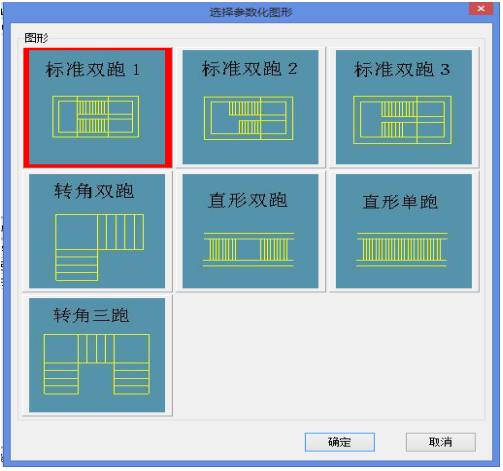Image resolution: width=503 pixels, height=471 pixels.
Task: Click the 标准双跑 2 floor plan diagram
Action: pyautogui.click(x=249, y=118)
